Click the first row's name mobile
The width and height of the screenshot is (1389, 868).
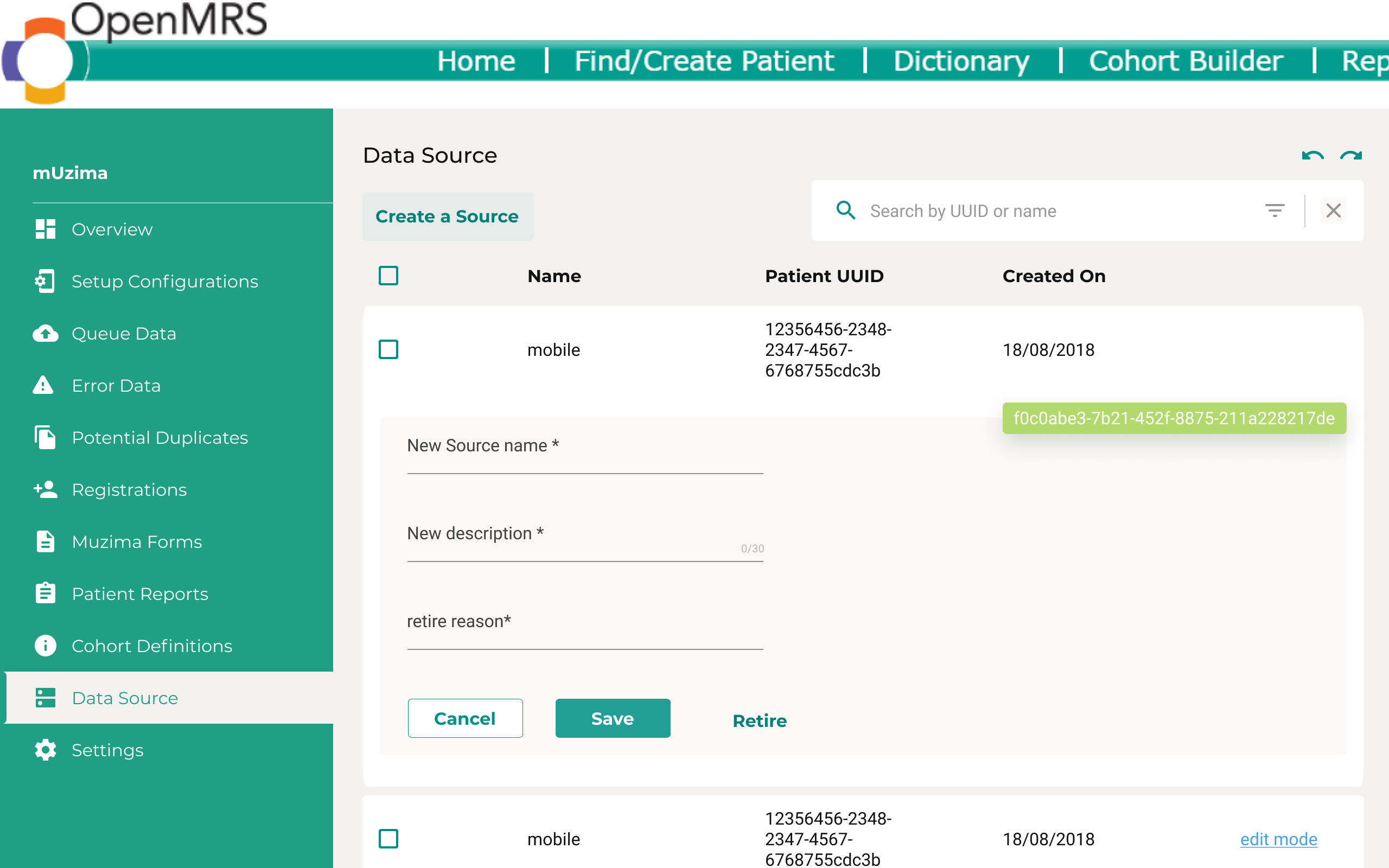click(553, 349)
